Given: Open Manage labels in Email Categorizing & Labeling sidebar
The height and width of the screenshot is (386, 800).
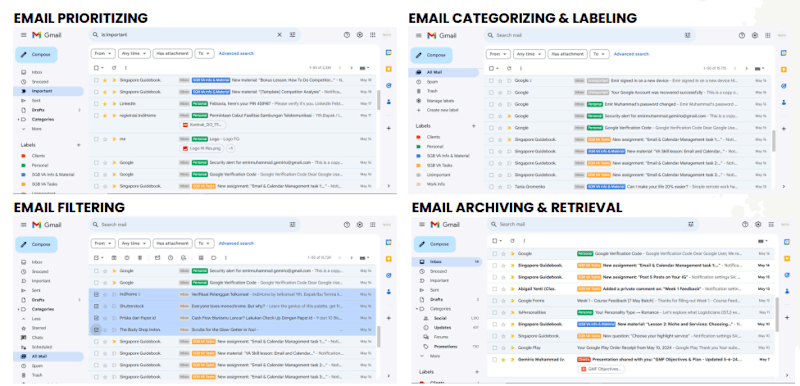Looking at the screenshot, I should pyautogui.click(x=441, y=100).
